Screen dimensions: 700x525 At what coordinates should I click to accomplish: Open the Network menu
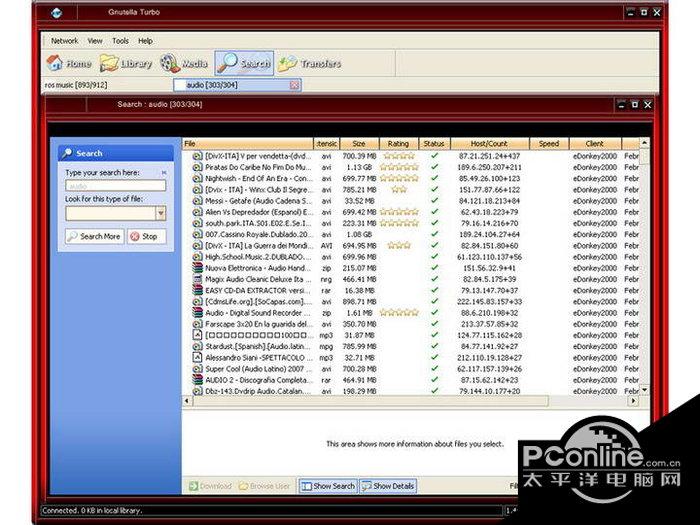point(64,41)
